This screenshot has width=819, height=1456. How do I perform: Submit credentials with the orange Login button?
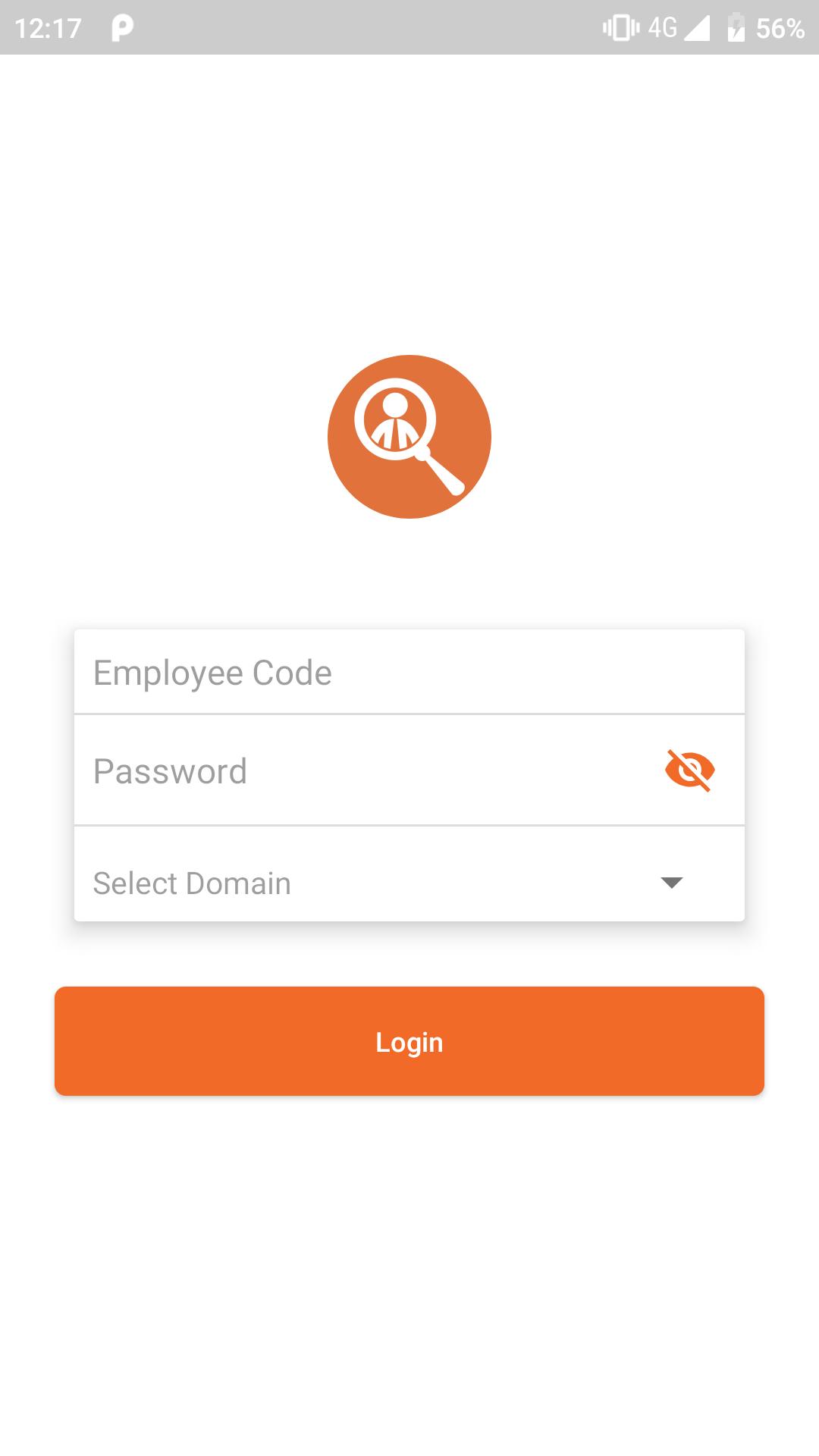tap(409, 1041)
